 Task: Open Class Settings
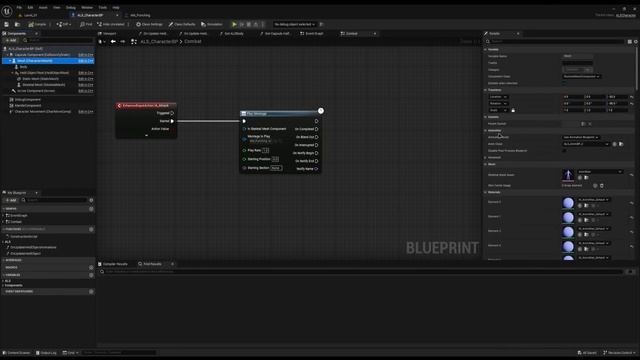(149, 24)
